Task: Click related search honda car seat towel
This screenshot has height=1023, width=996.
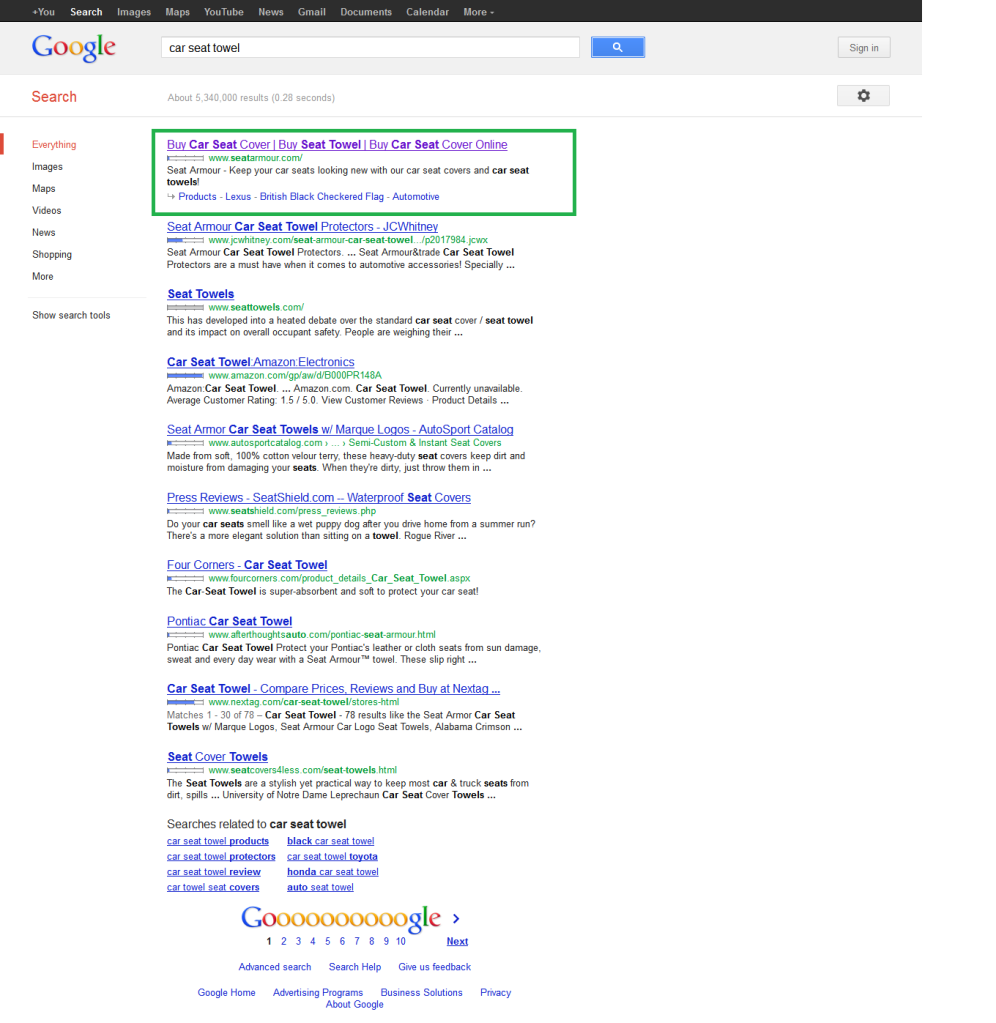Action: tap(333, 872)
